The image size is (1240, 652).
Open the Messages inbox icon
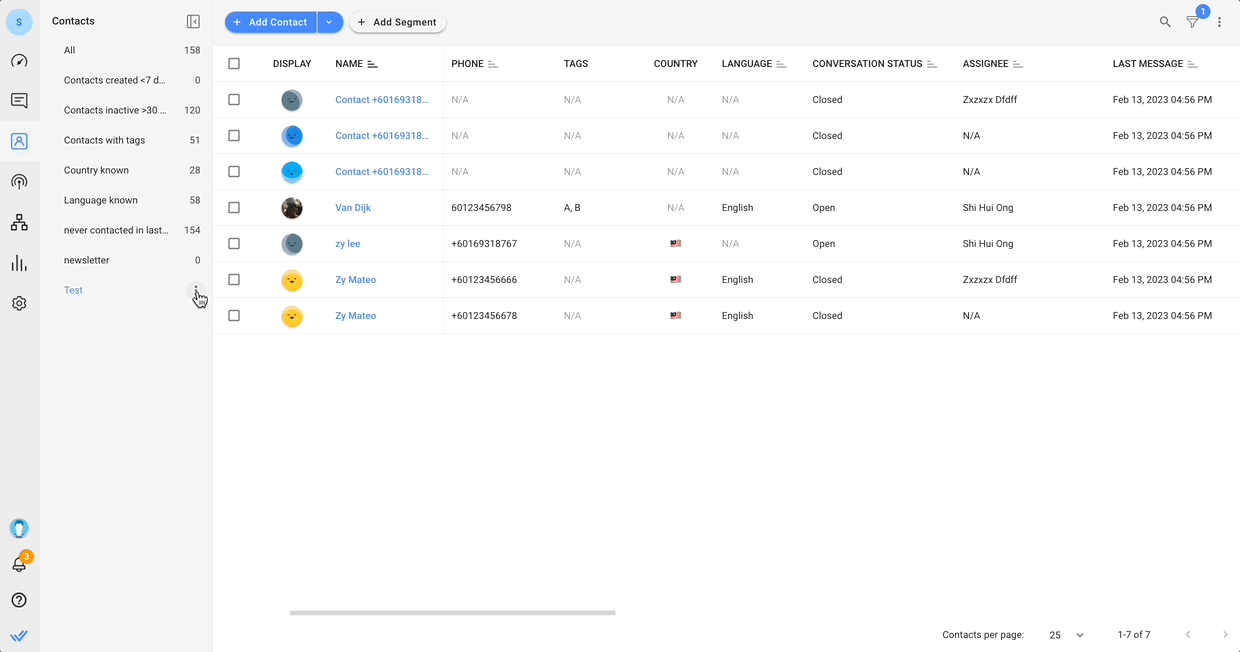[x=19, y=101]
